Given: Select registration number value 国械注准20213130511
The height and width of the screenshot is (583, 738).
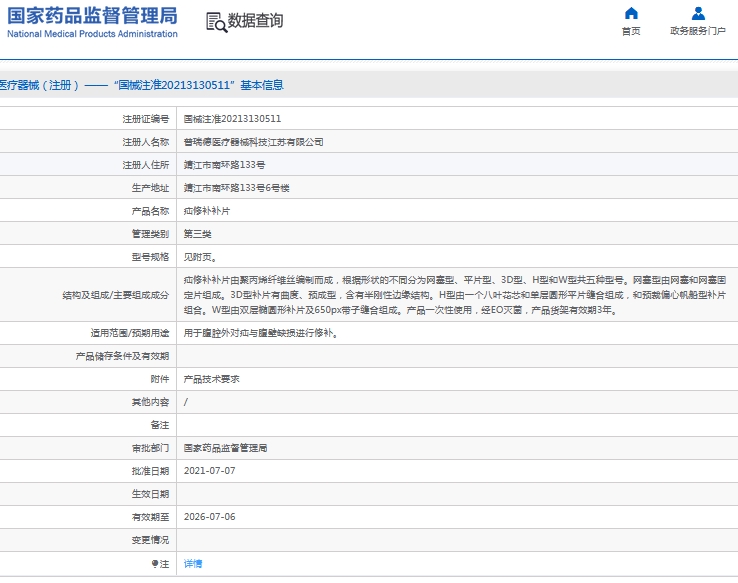Looking at the screenshot, I should coord(232,119).
